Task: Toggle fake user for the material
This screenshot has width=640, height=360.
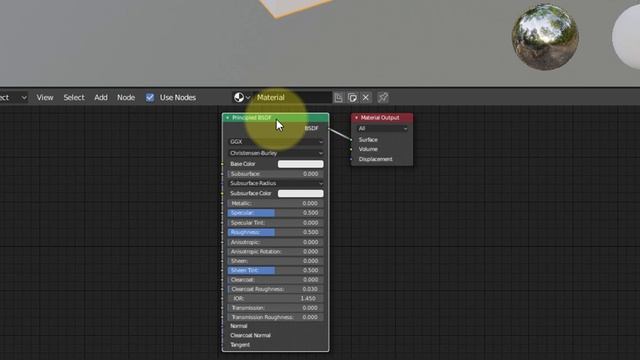Action: pos(338,98)
